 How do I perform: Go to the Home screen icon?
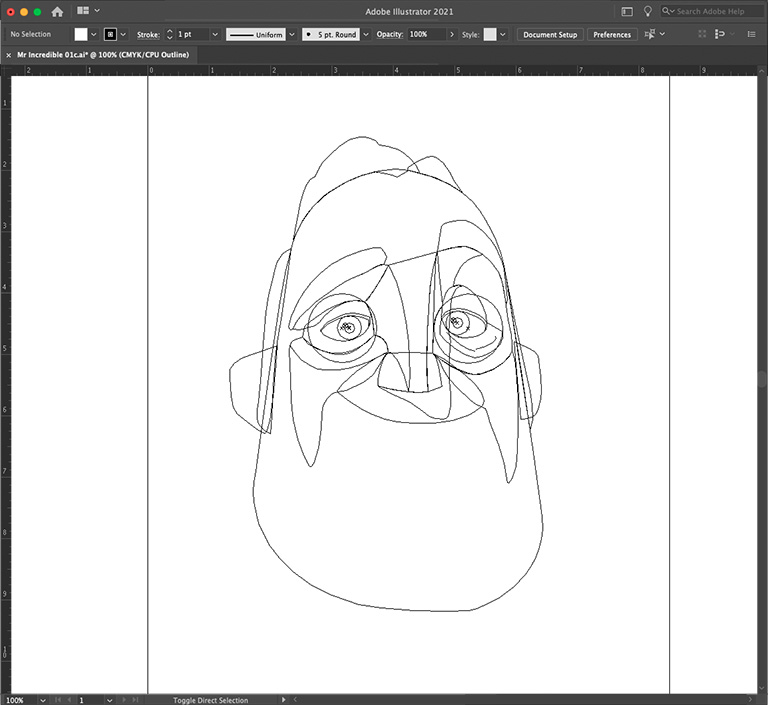(57, 12)
